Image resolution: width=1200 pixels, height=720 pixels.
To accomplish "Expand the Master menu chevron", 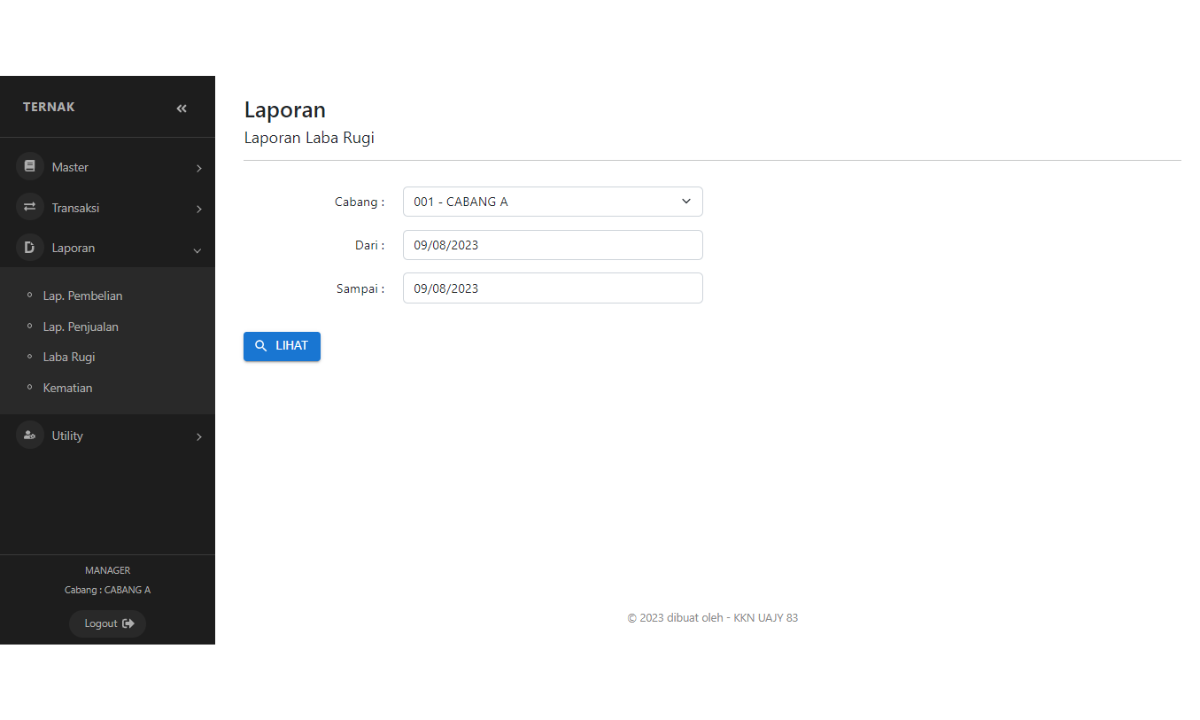I will click(x=198, y=168).
